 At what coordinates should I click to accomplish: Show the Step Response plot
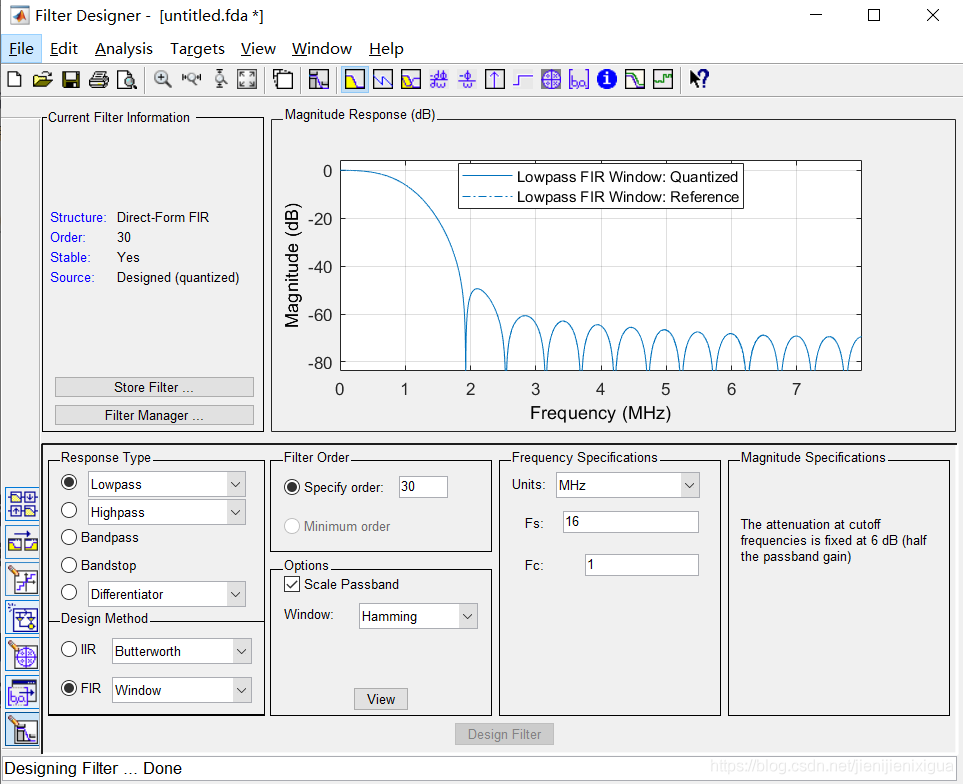(x=523, y=79)
